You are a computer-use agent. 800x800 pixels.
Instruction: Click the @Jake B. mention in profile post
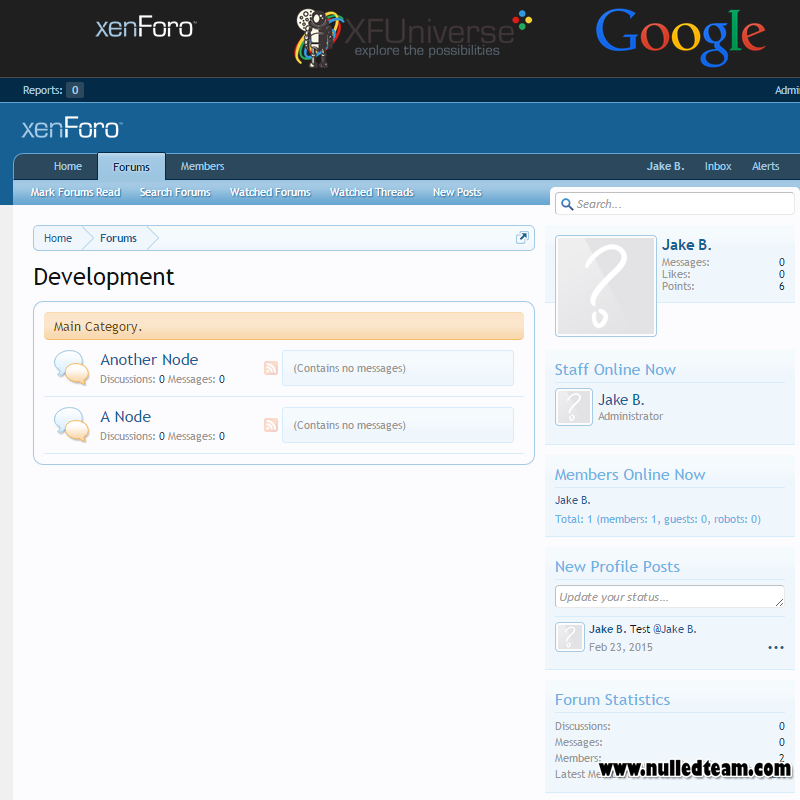(674, 629)
